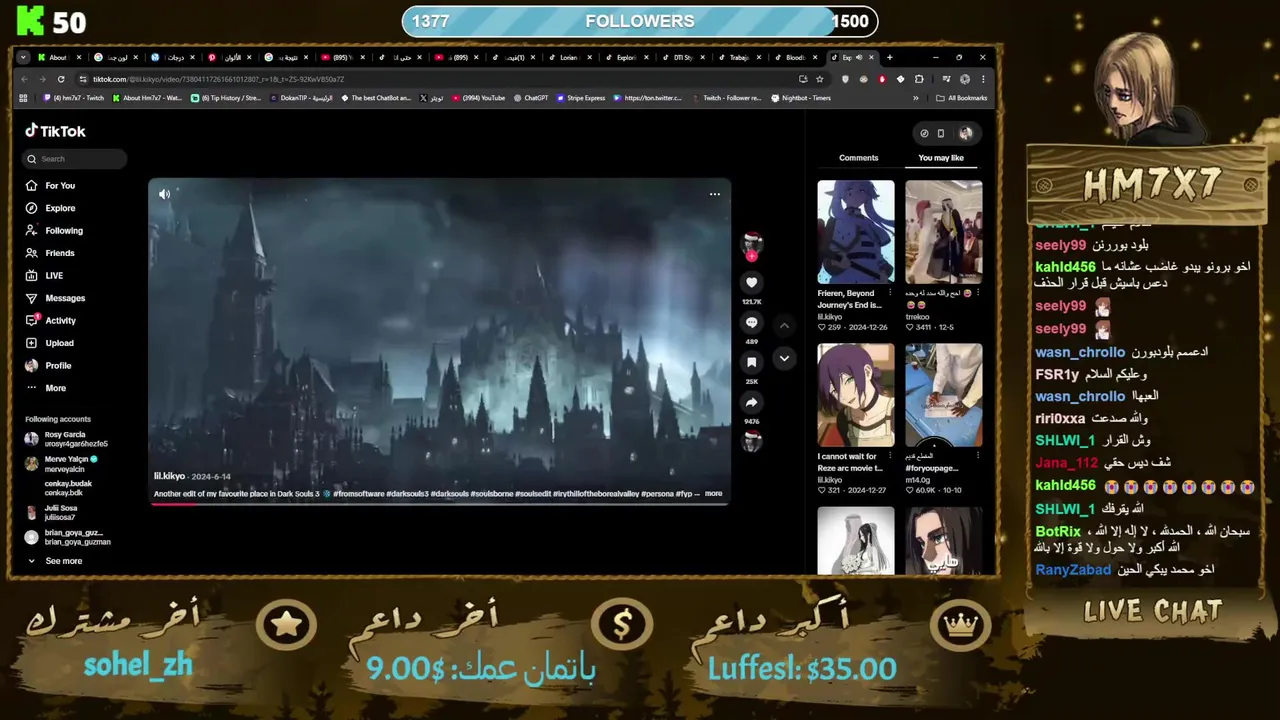Open Chrome's three-dot menu
This screenshot has width=1280, height=720.
983,79
